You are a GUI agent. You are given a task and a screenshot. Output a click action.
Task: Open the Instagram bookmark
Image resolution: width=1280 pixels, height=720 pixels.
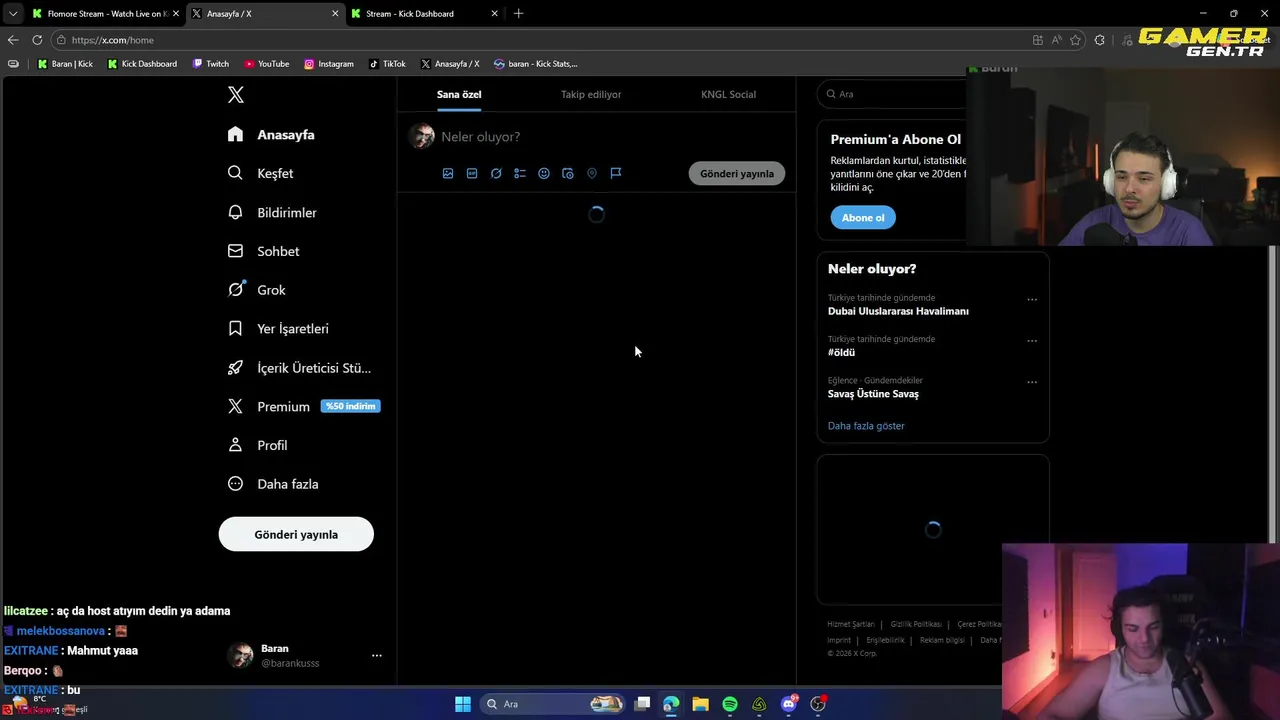coord(329,64)
